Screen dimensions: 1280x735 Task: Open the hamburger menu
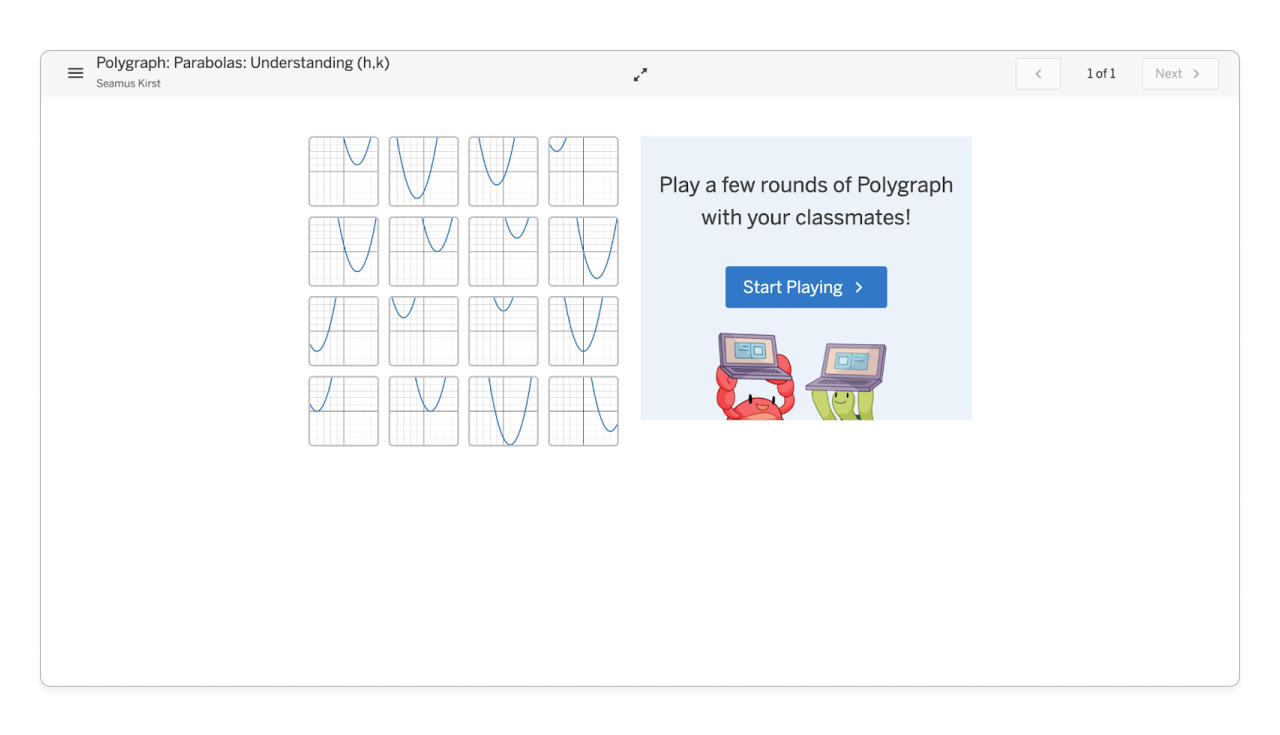click(75, 73)
